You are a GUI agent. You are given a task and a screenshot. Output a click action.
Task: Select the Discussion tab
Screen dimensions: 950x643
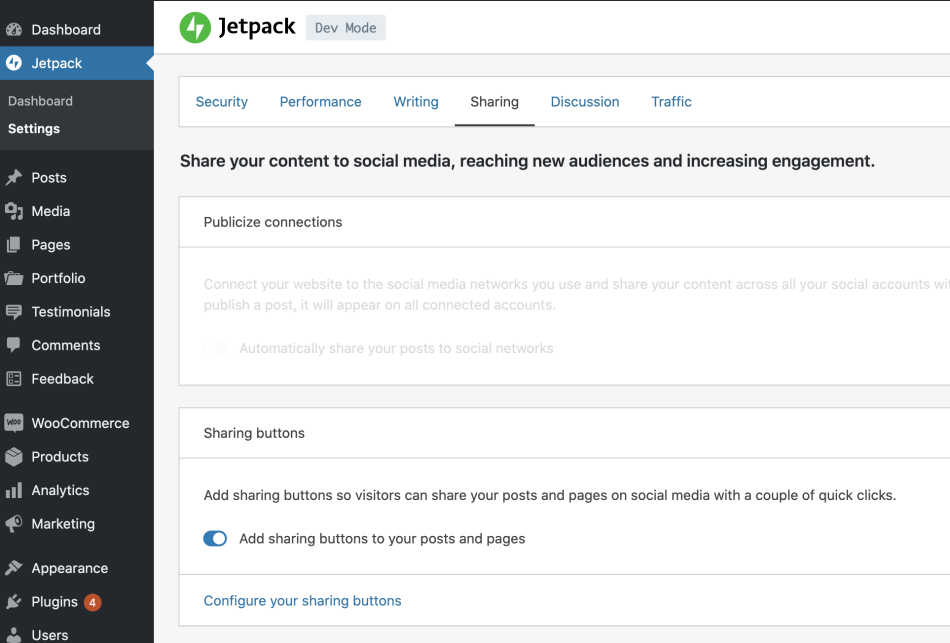(x=585, y=102)
